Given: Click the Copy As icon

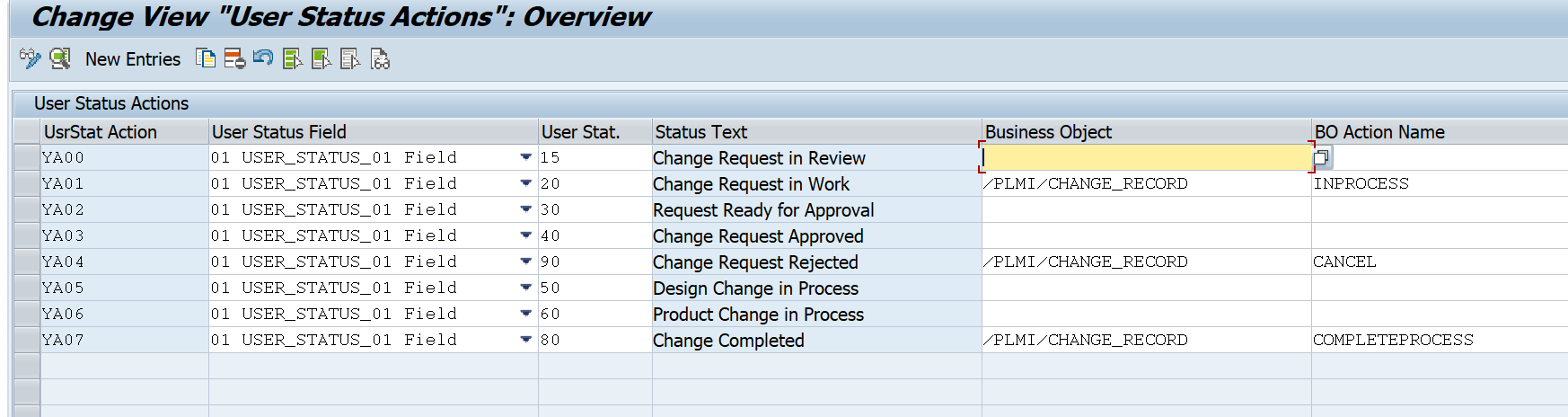Looking at the screenshot, I should pos(206,59).
